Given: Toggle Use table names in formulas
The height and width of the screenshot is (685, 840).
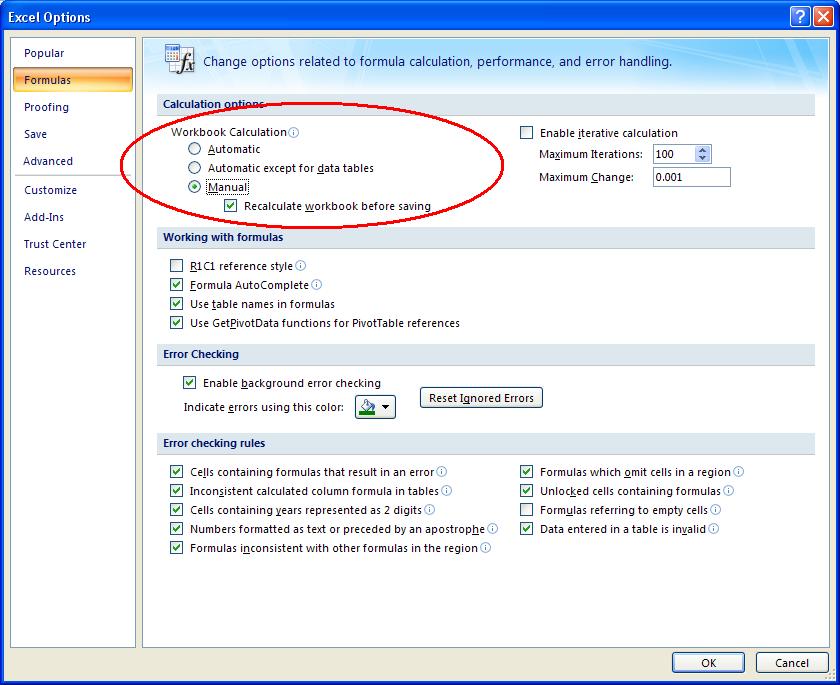Looking at the screenshot, I should click(x=176, y=304).
